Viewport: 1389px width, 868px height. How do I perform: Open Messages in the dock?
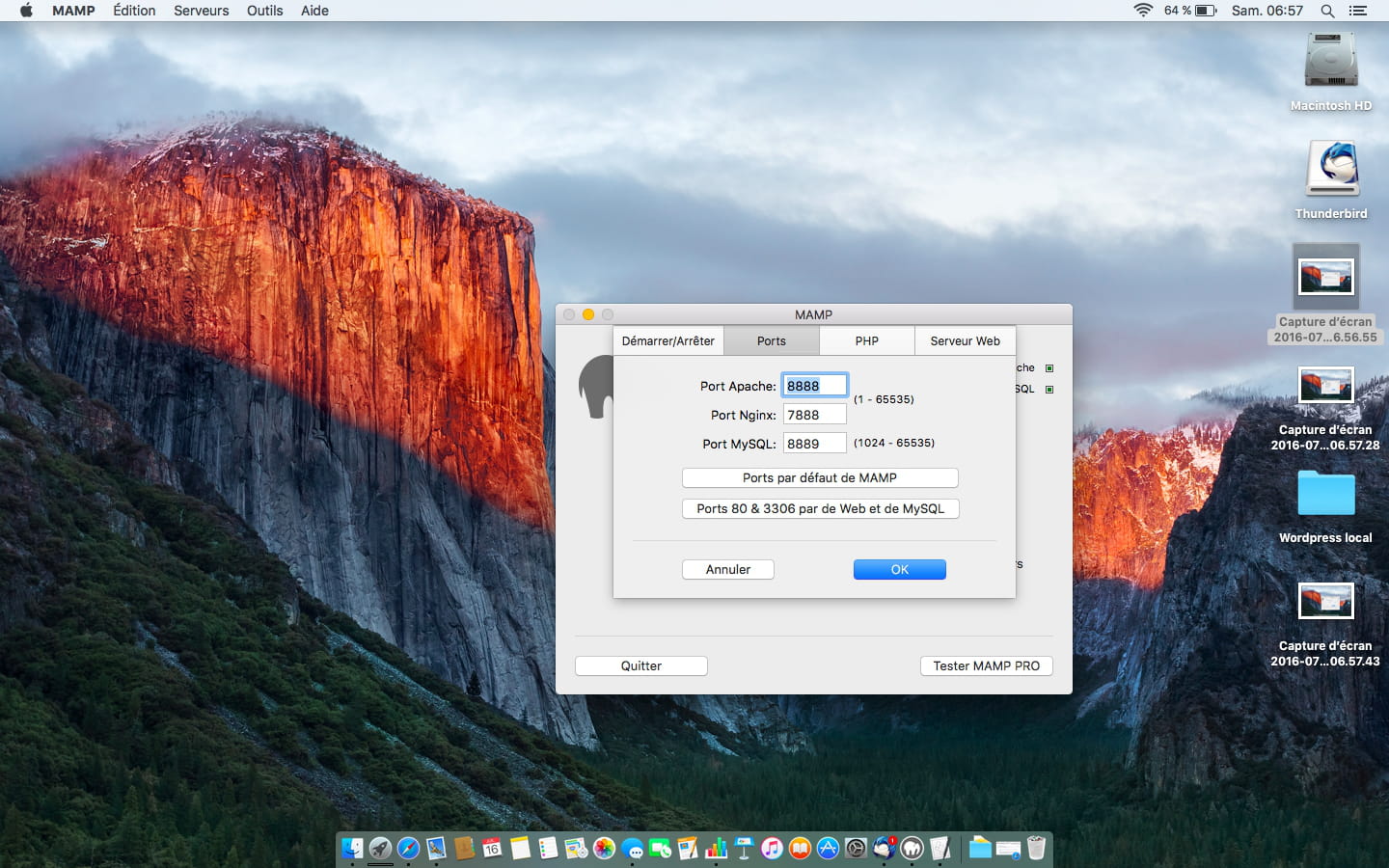coord(632,848)
